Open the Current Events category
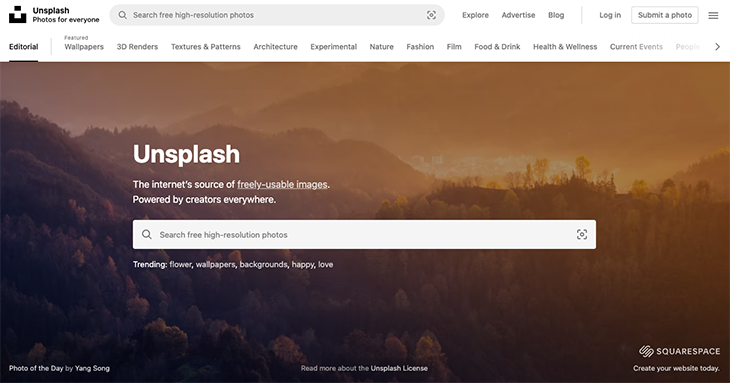This screenshot has width=730, height=383. 636,47
